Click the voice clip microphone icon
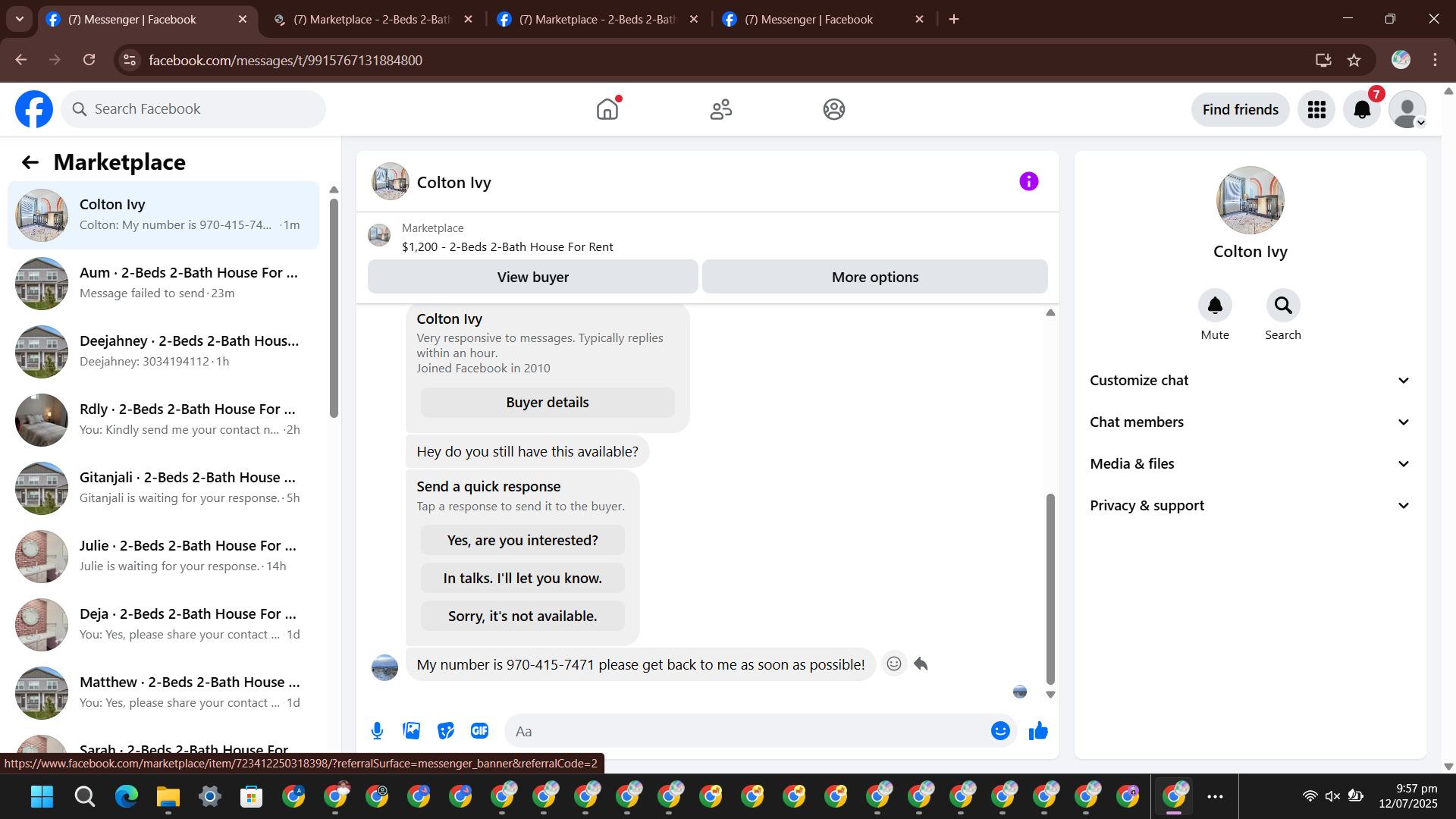Image resolution: width=1456 pixels, height=819 pixels. coord(377,731)
